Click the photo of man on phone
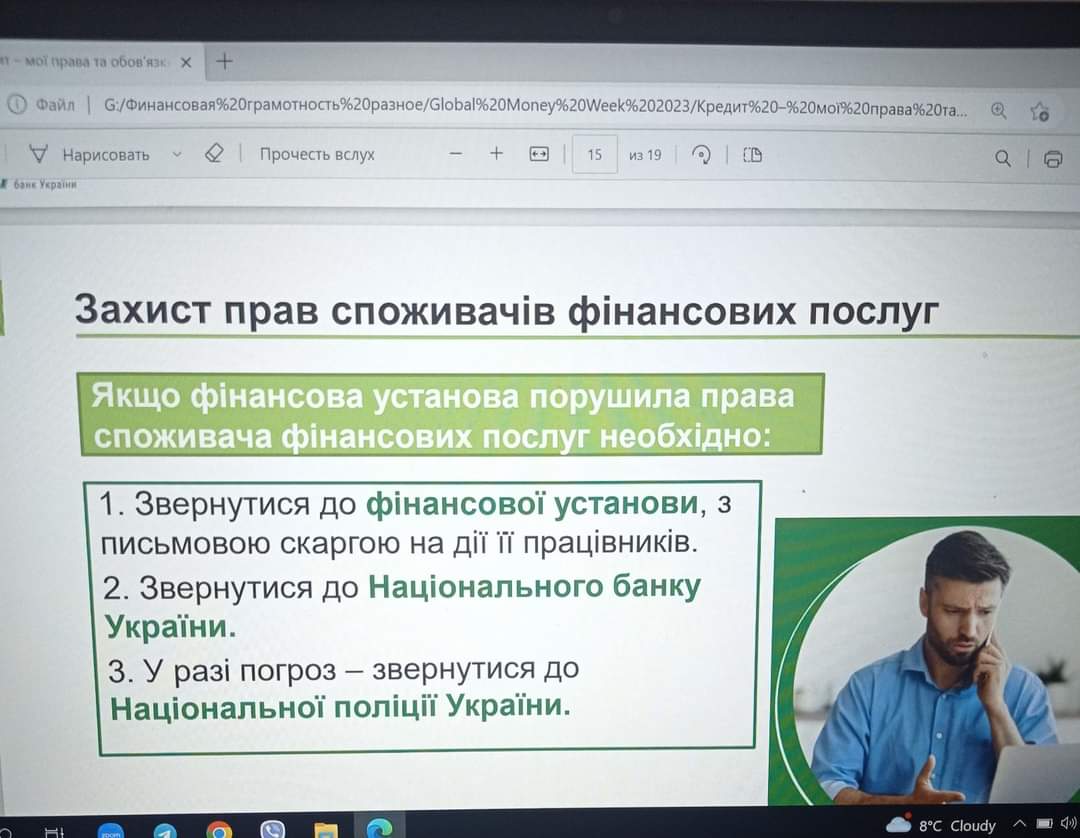Viewport: 1080px width, 838px height. pos(926,661)
